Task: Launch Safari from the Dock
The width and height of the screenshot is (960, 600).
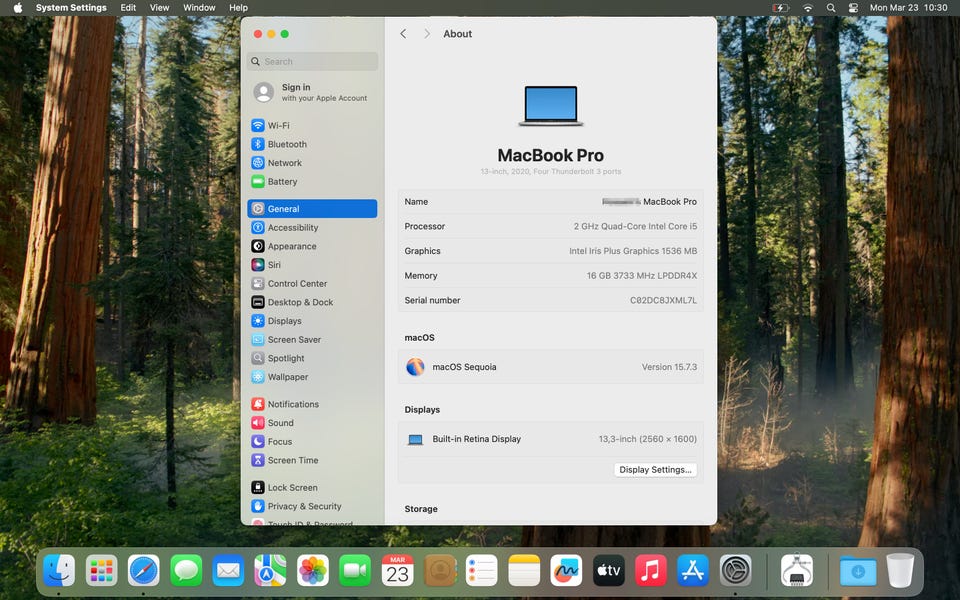Action: click(x=143, y=571)
